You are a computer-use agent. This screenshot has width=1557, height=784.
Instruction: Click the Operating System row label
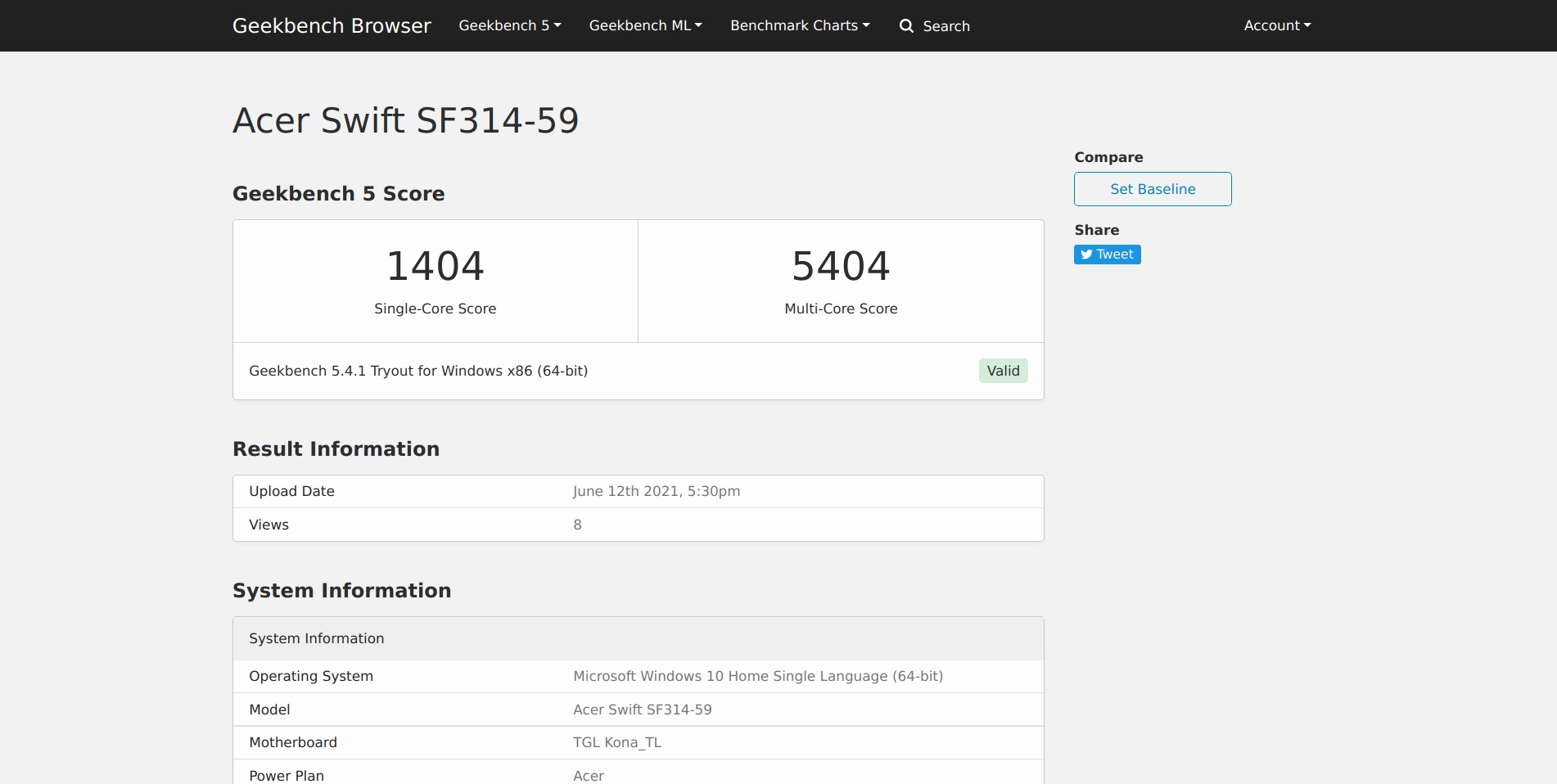(x=311, y=676)
